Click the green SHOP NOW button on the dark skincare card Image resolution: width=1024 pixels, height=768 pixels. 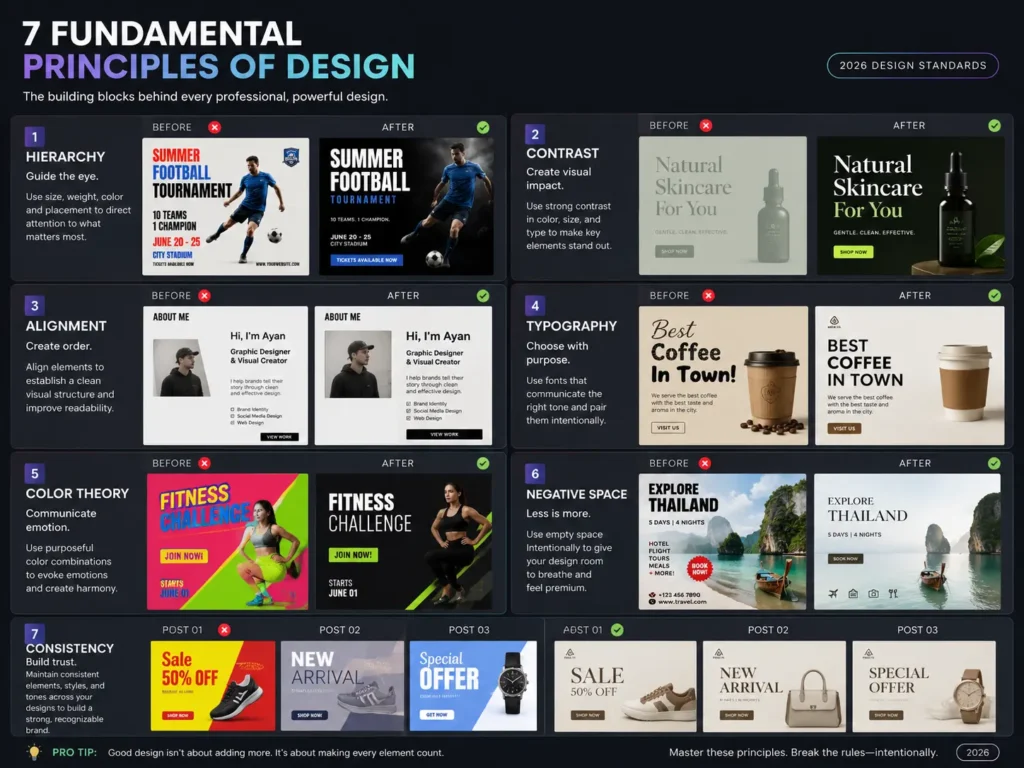coord(853,251)
